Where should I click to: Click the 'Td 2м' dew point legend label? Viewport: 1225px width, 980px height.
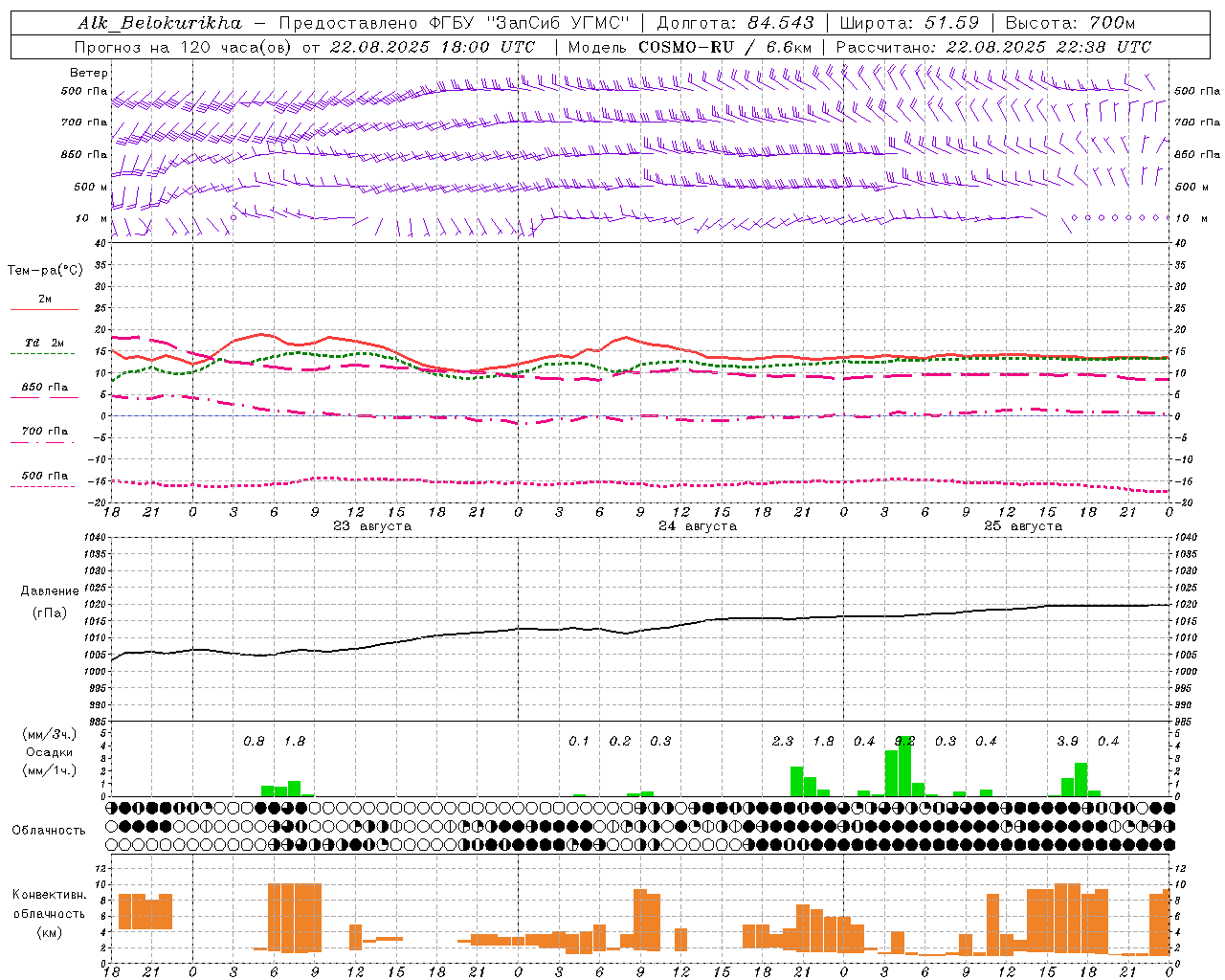pyautogui.click(x=45, y=343)
